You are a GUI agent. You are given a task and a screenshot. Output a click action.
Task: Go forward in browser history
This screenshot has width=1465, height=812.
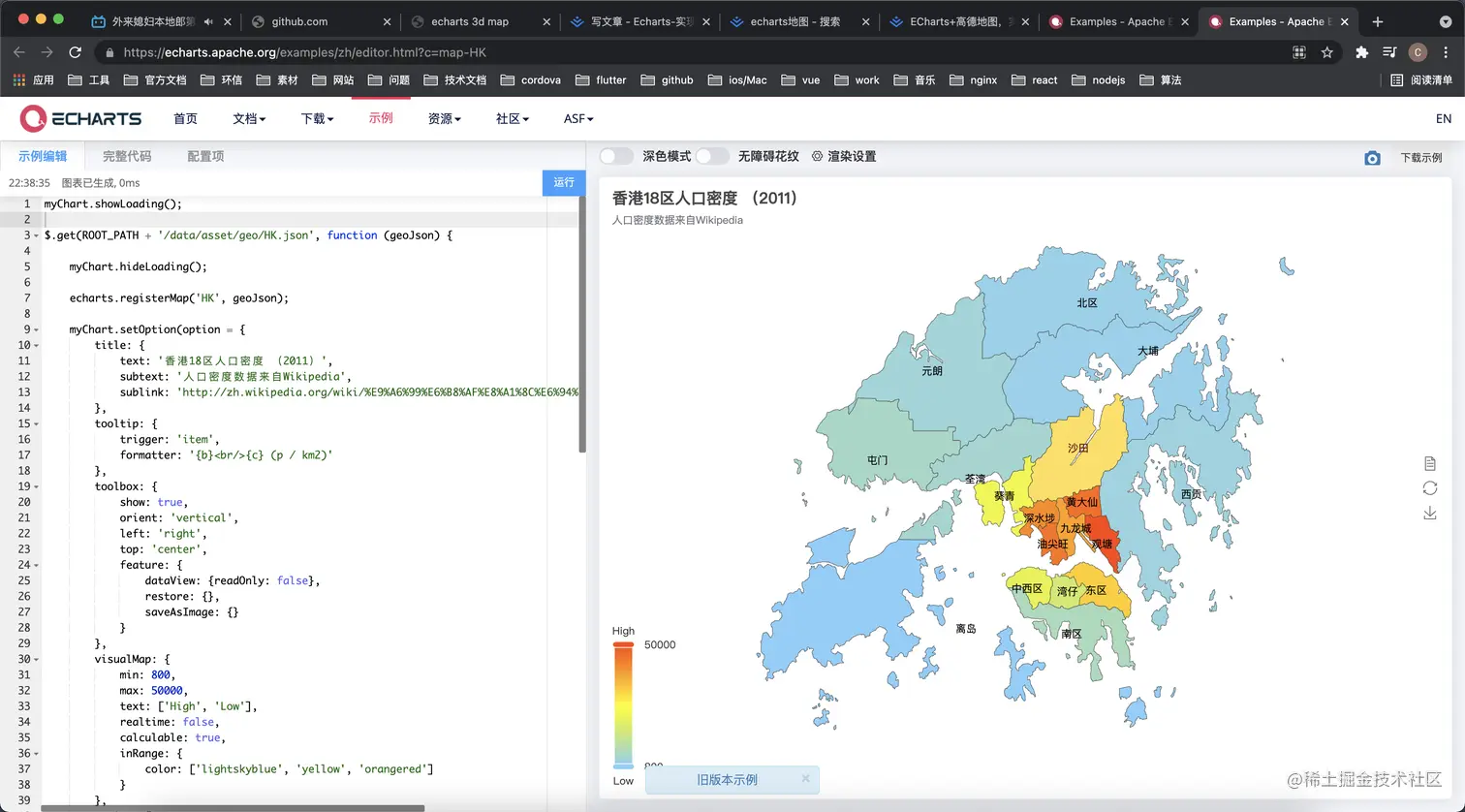coord(47,52)
